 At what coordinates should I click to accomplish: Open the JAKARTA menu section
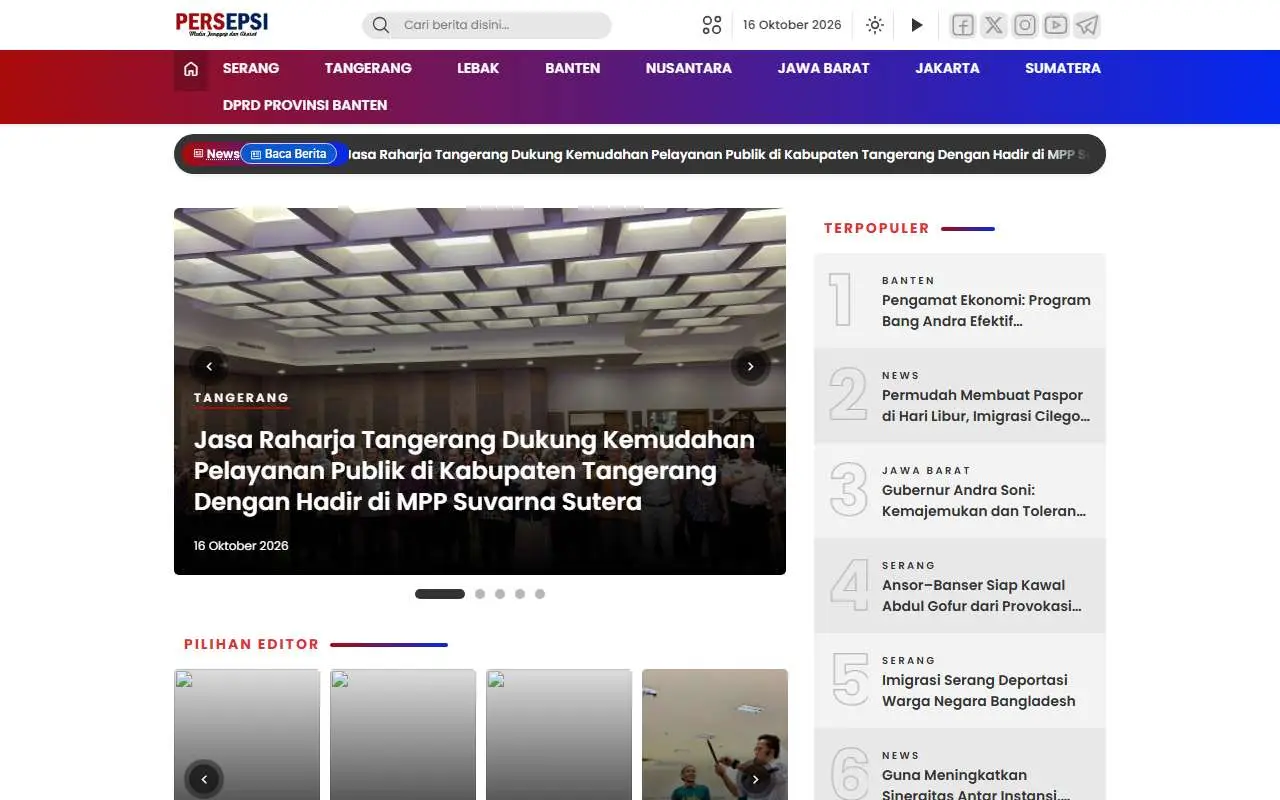click(947, 68)
